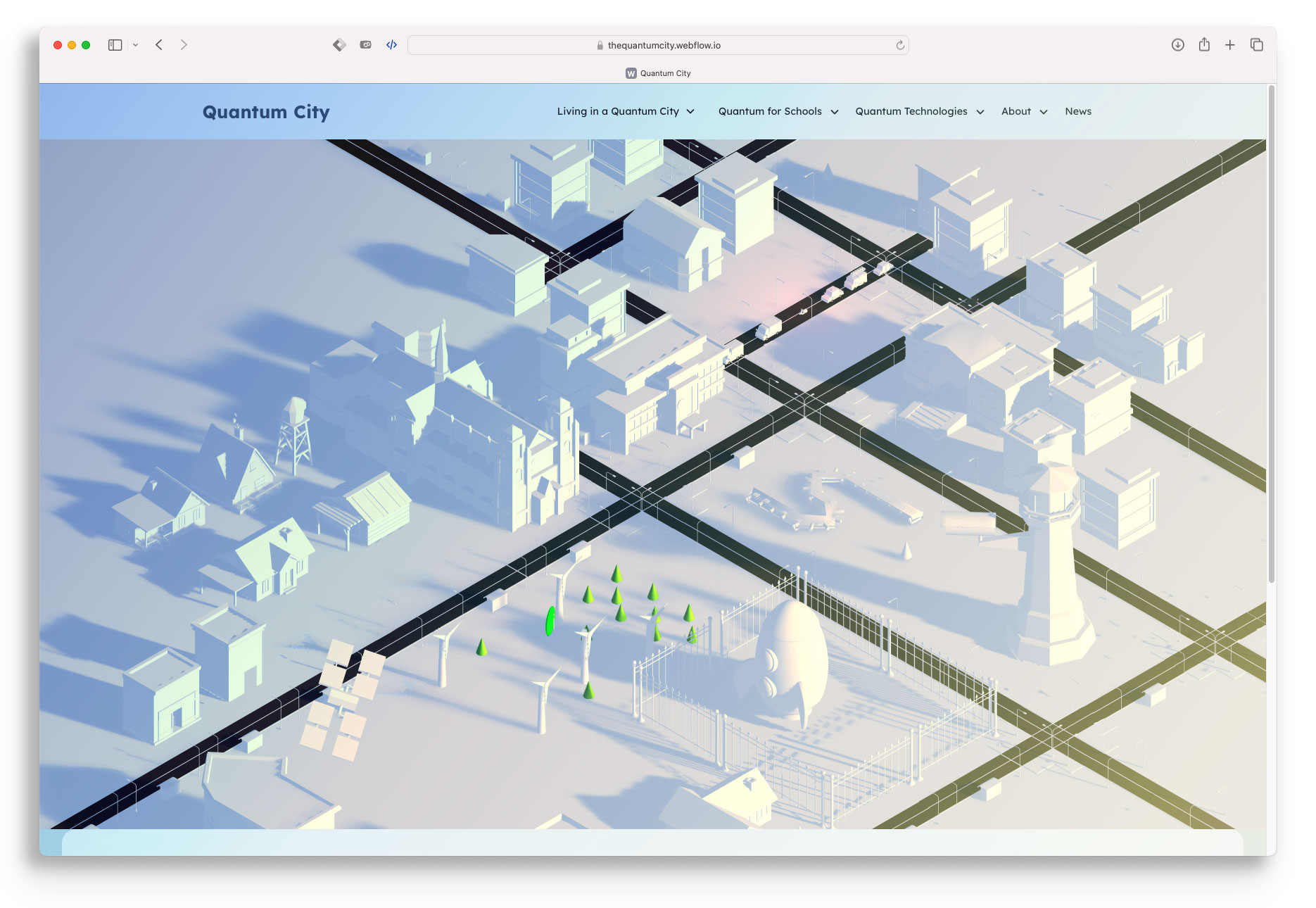This screenshot has height=908, width=1316.
Task: Click the forward navigation arrow
Action: [184, 44]
